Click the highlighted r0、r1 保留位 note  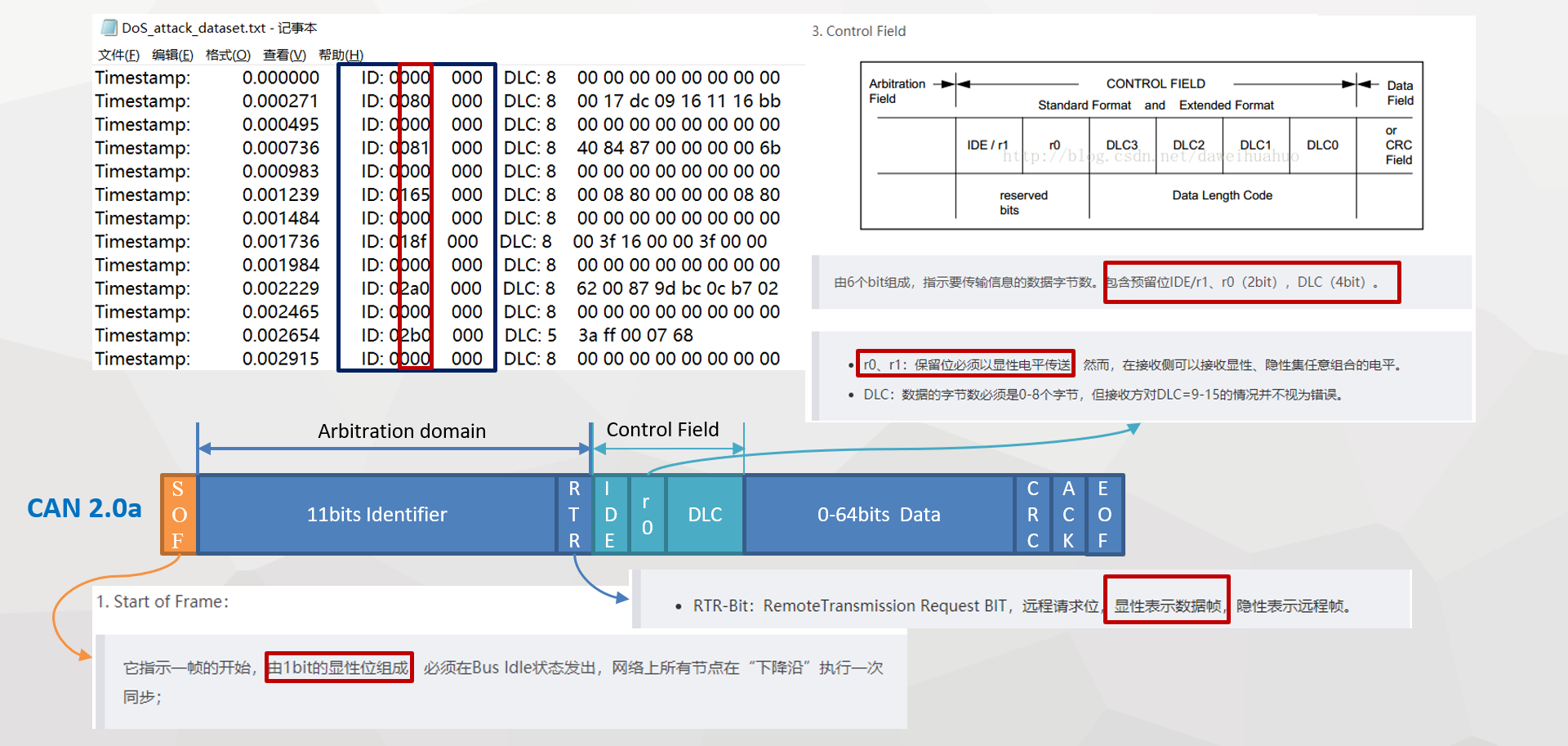[x=966, y=363]
